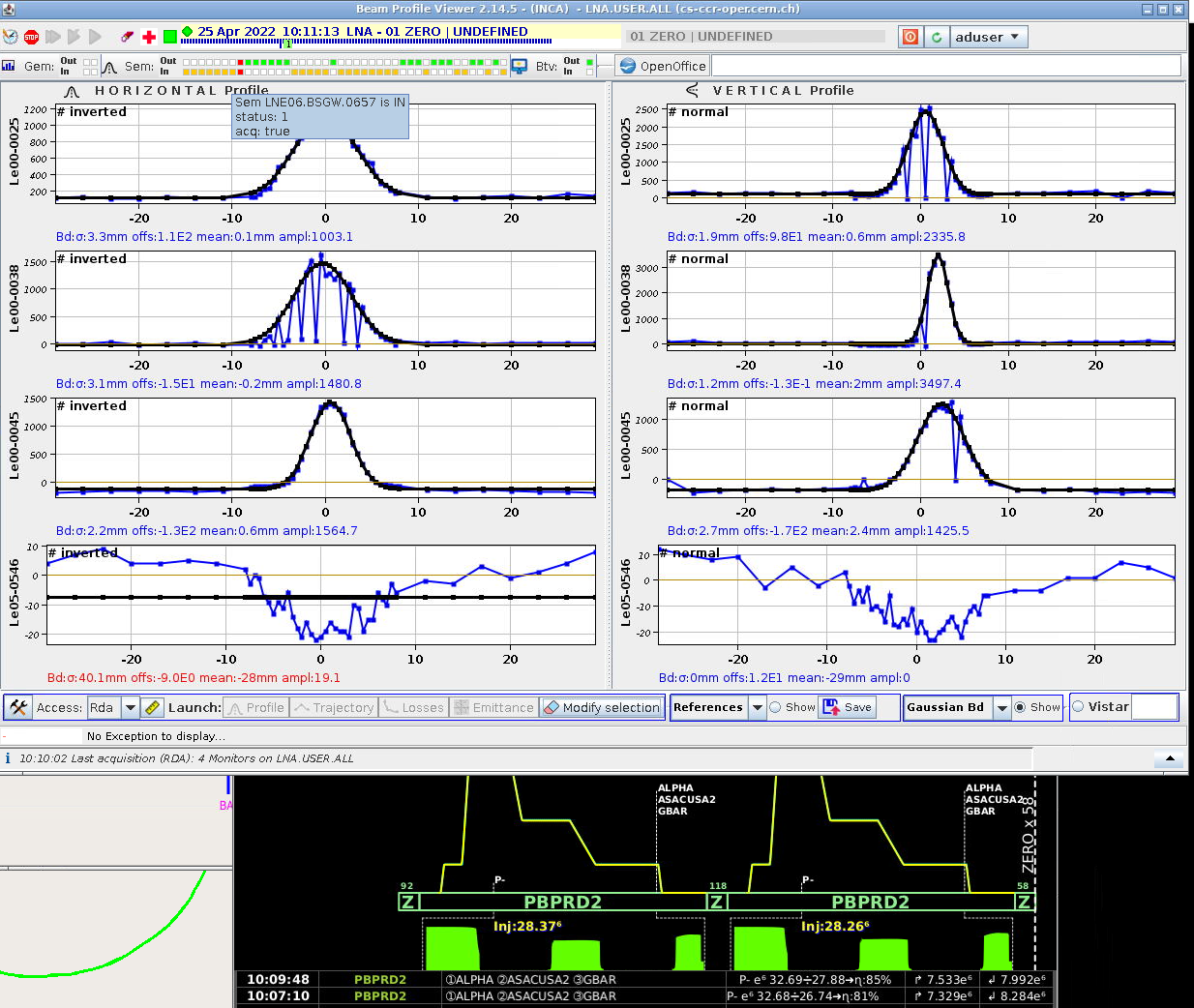Click the green refresh arrow icon
The width and height of the screenshot is (1194, 1008).
tap(936, 37)
